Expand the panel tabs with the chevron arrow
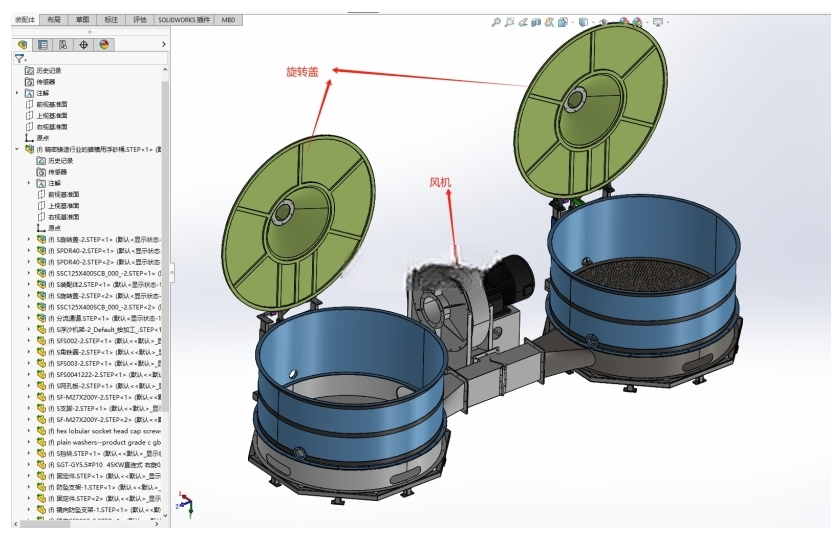Screen dimensions: 836x536 [x=164, y=45]
